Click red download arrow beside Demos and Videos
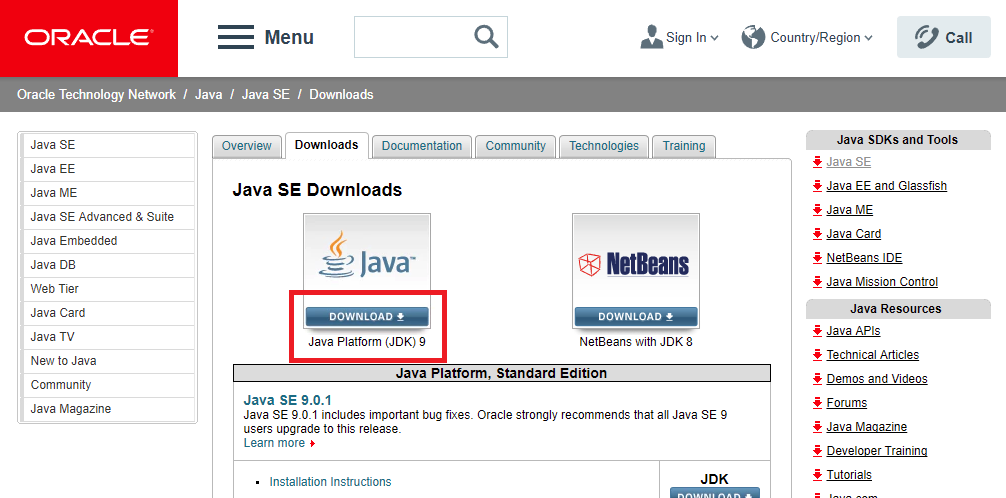 (817, 379)
